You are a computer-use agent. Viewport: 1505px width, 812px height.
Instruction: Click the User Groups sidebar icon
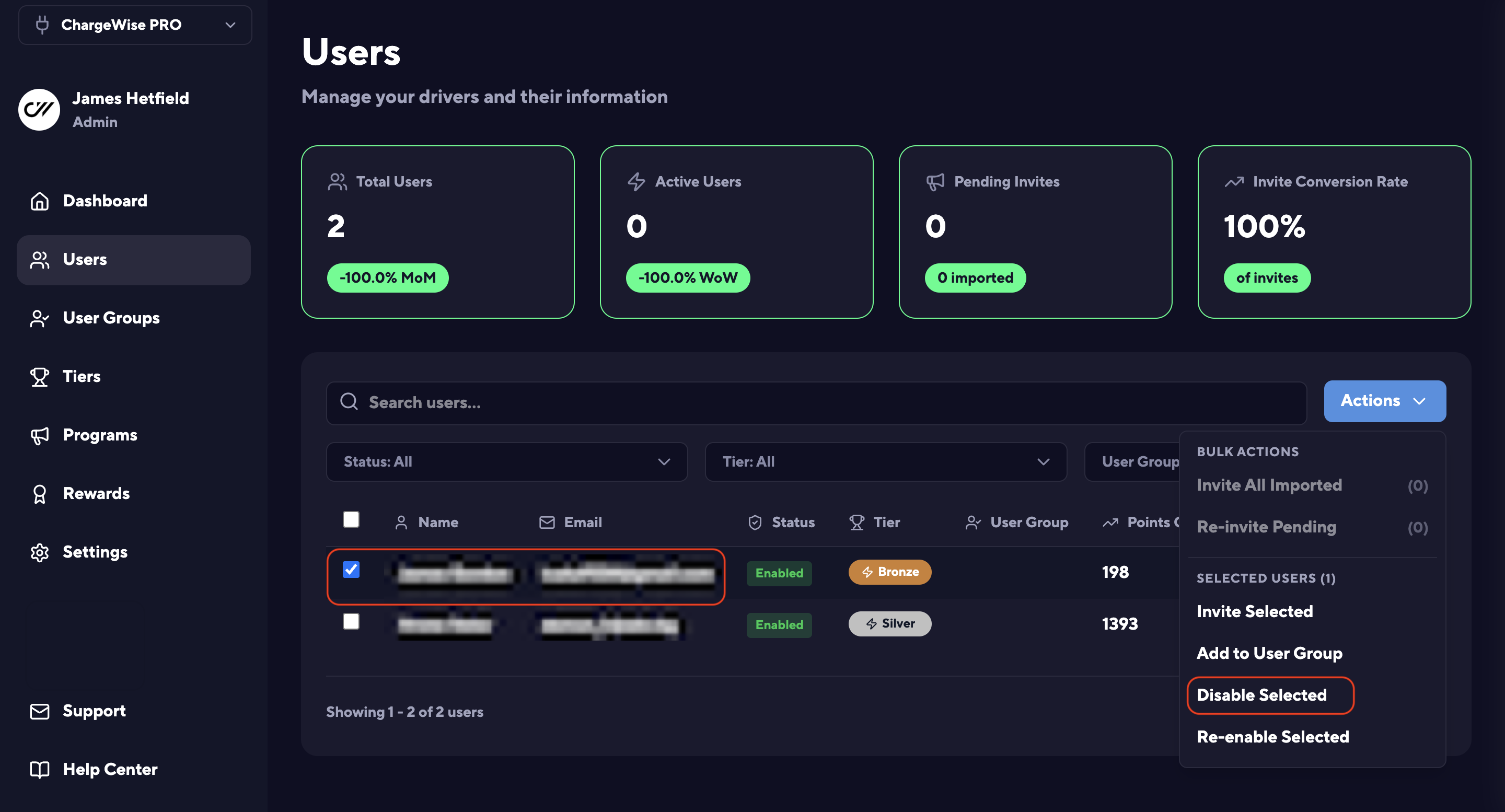[39, 318]
